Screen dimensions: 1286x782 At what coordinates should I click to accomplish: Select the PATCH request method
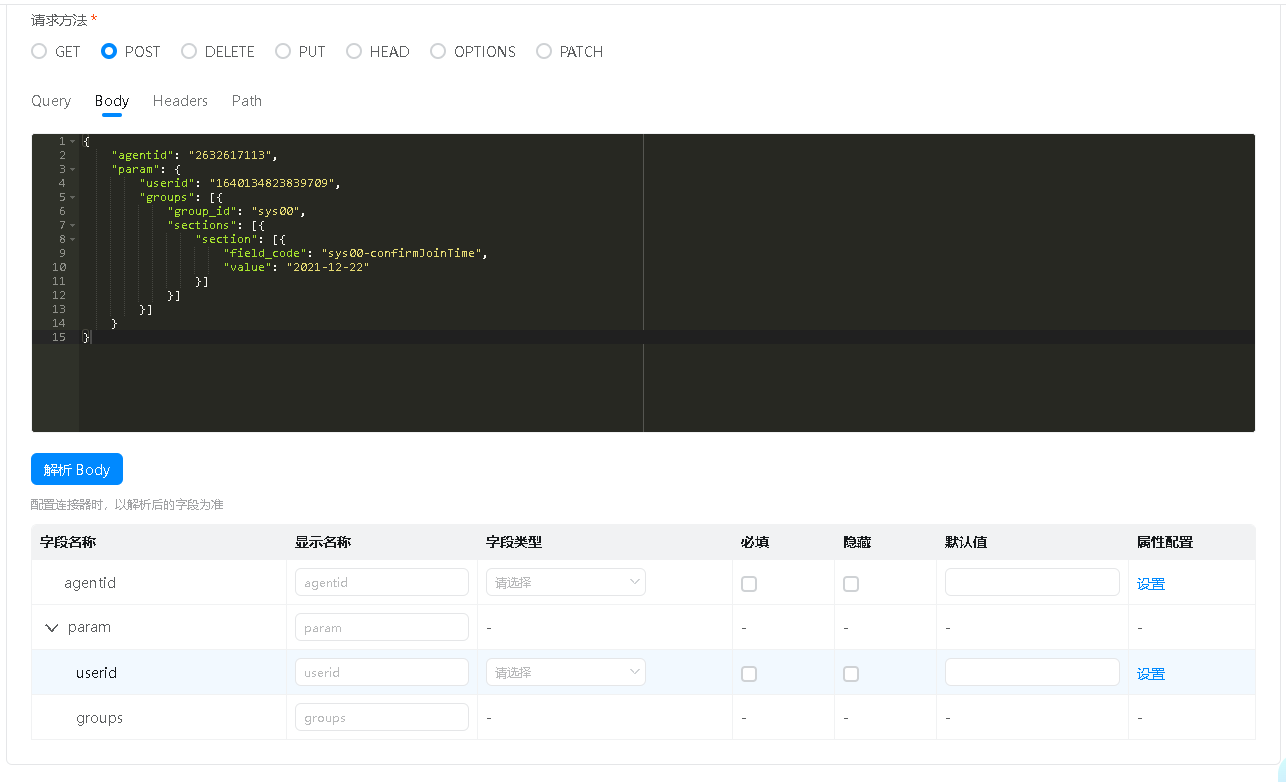(x=544, y=51)
